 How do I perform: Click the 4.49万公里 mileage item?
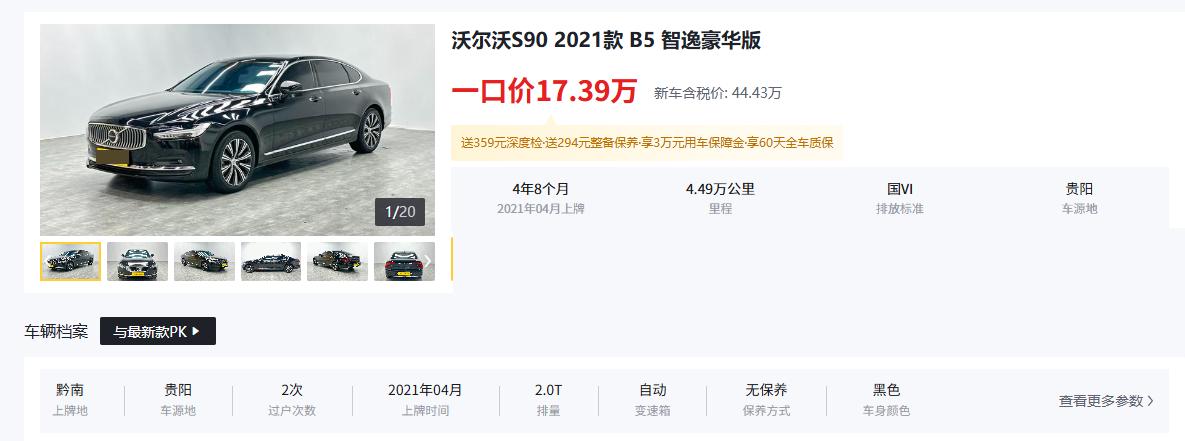coord(720,198)
